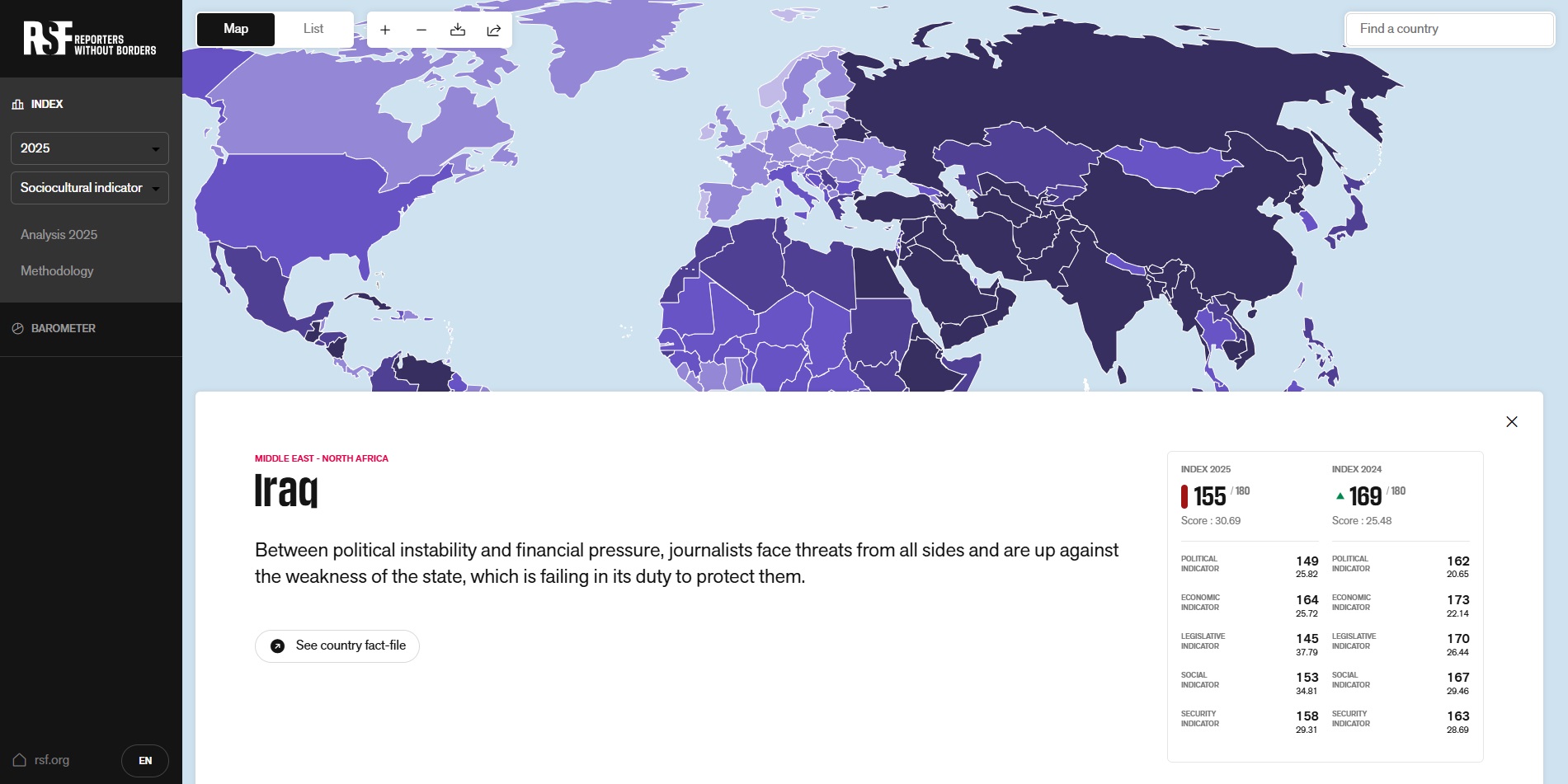This screenshot has height=784, width=1568.
Task: Open the INDEX sidebar section
Action: coord(46,104)
